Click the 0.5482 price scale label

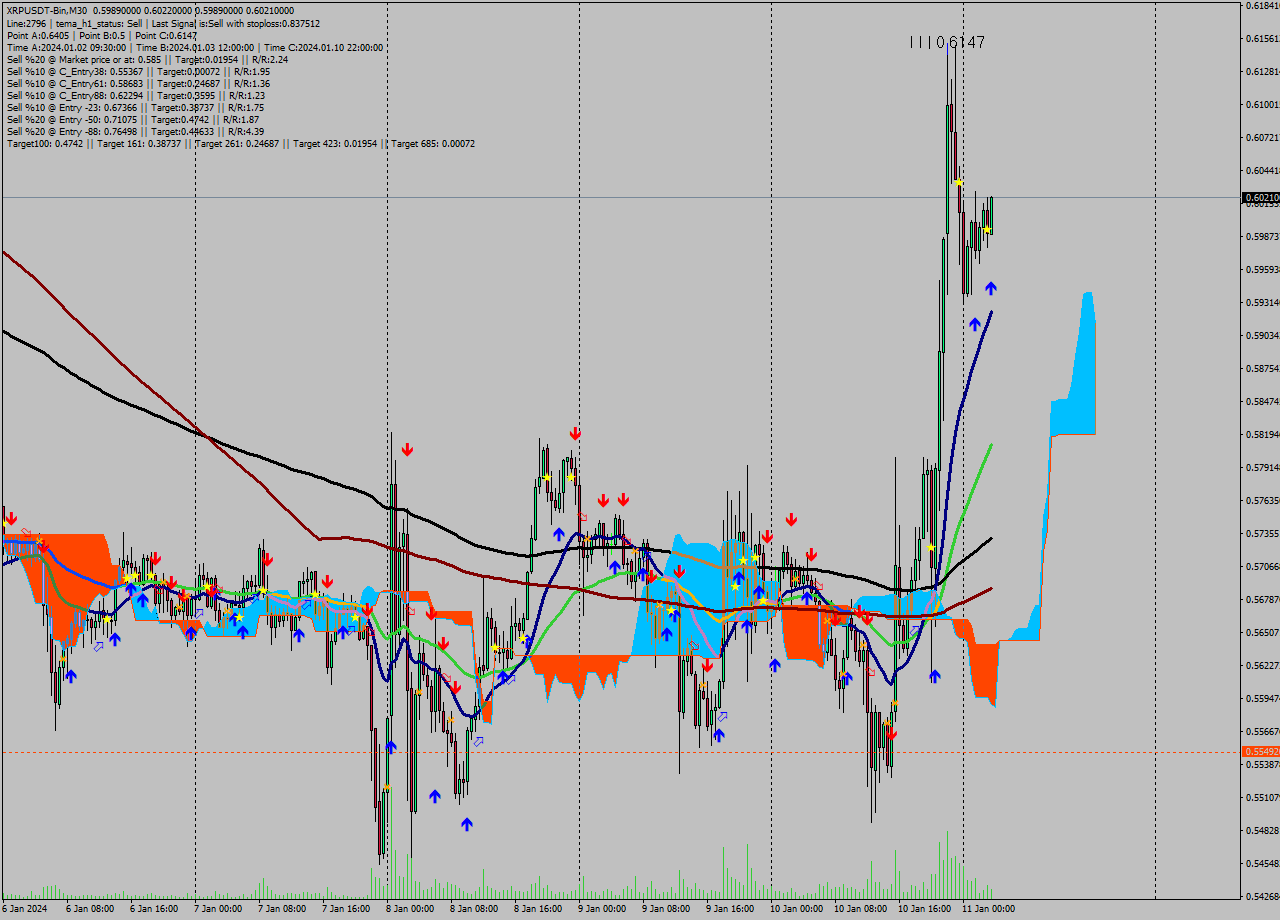(x=1261, y=831)
